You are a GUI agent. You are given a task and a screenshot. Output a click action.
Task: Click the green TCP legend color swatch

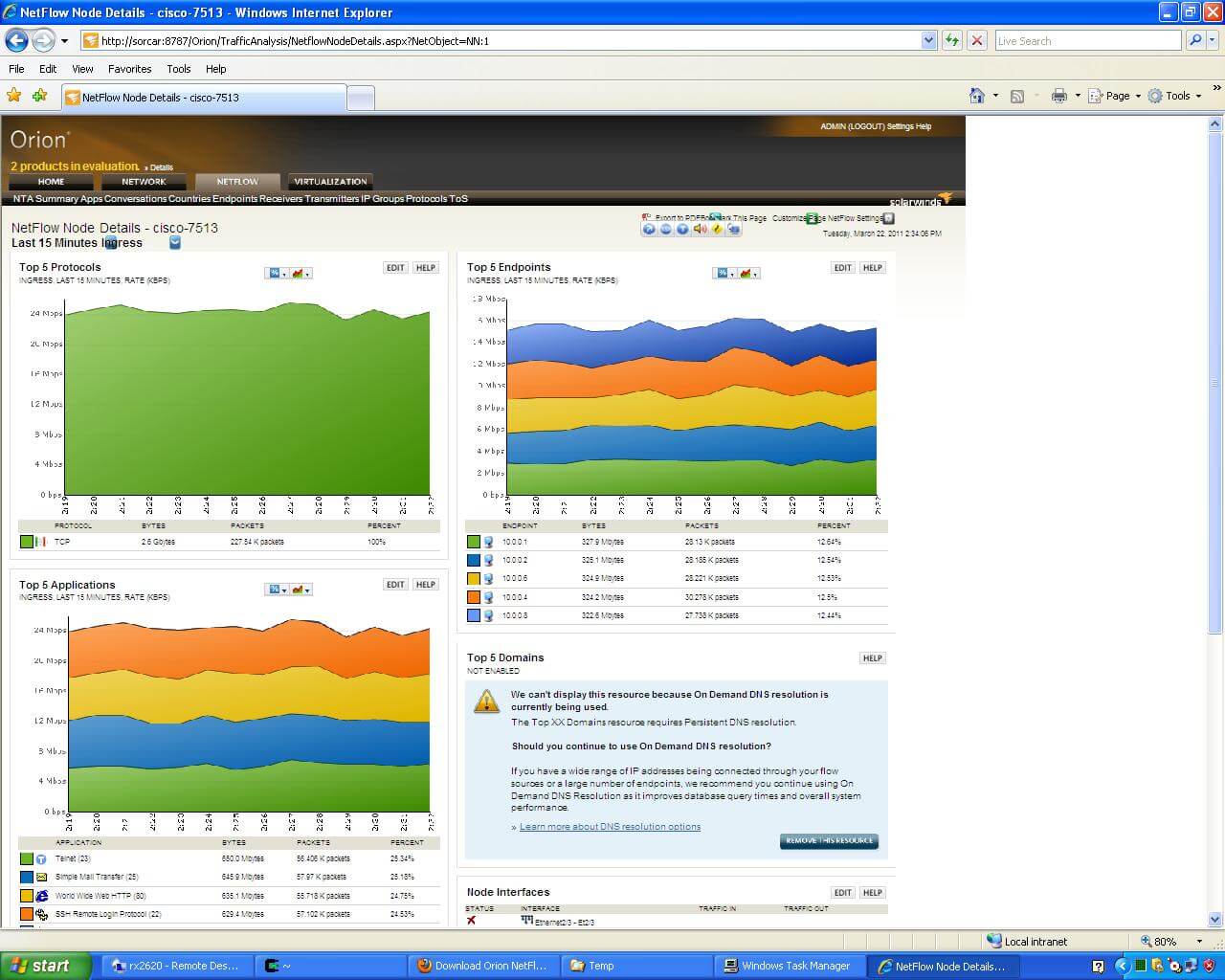click(x=27, y=542)
